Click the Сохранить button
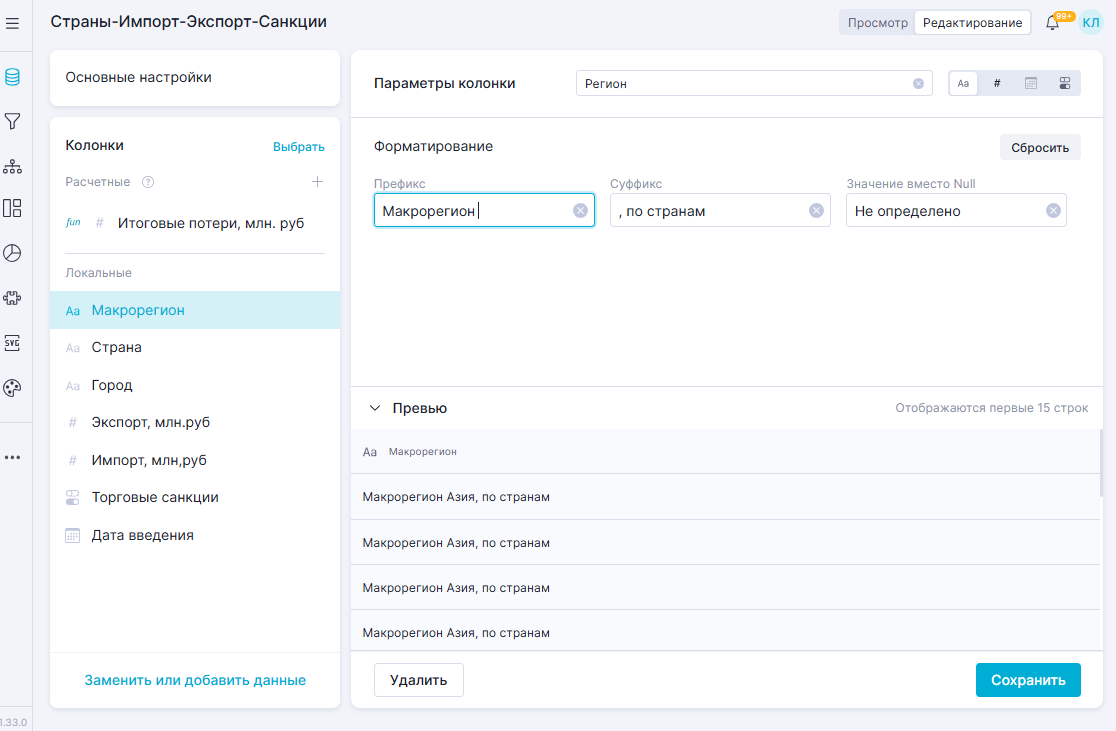The height and width of the screenshot is (731, 1116). point(1027,680)
